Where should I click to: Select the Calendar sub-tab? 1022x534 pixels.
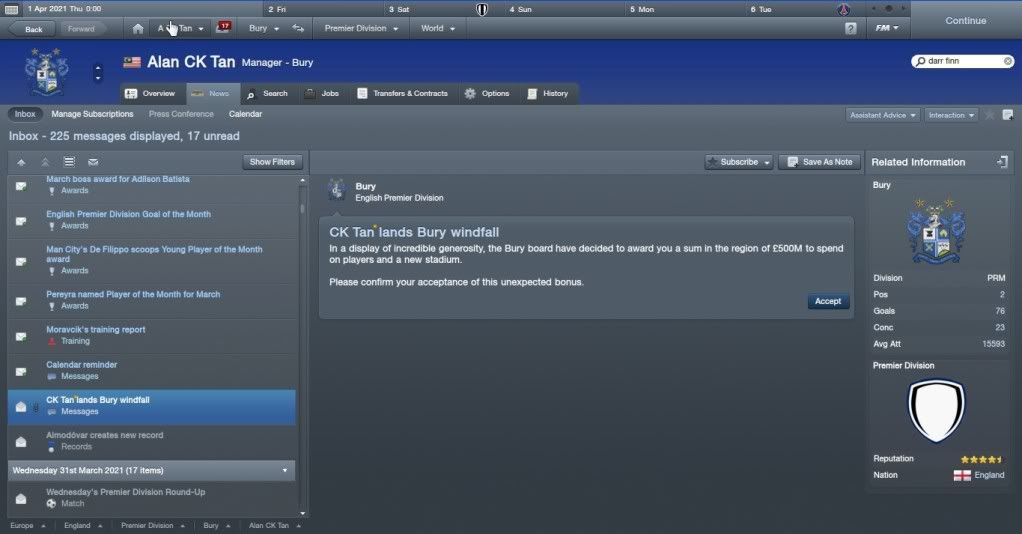tap(245, 114)
